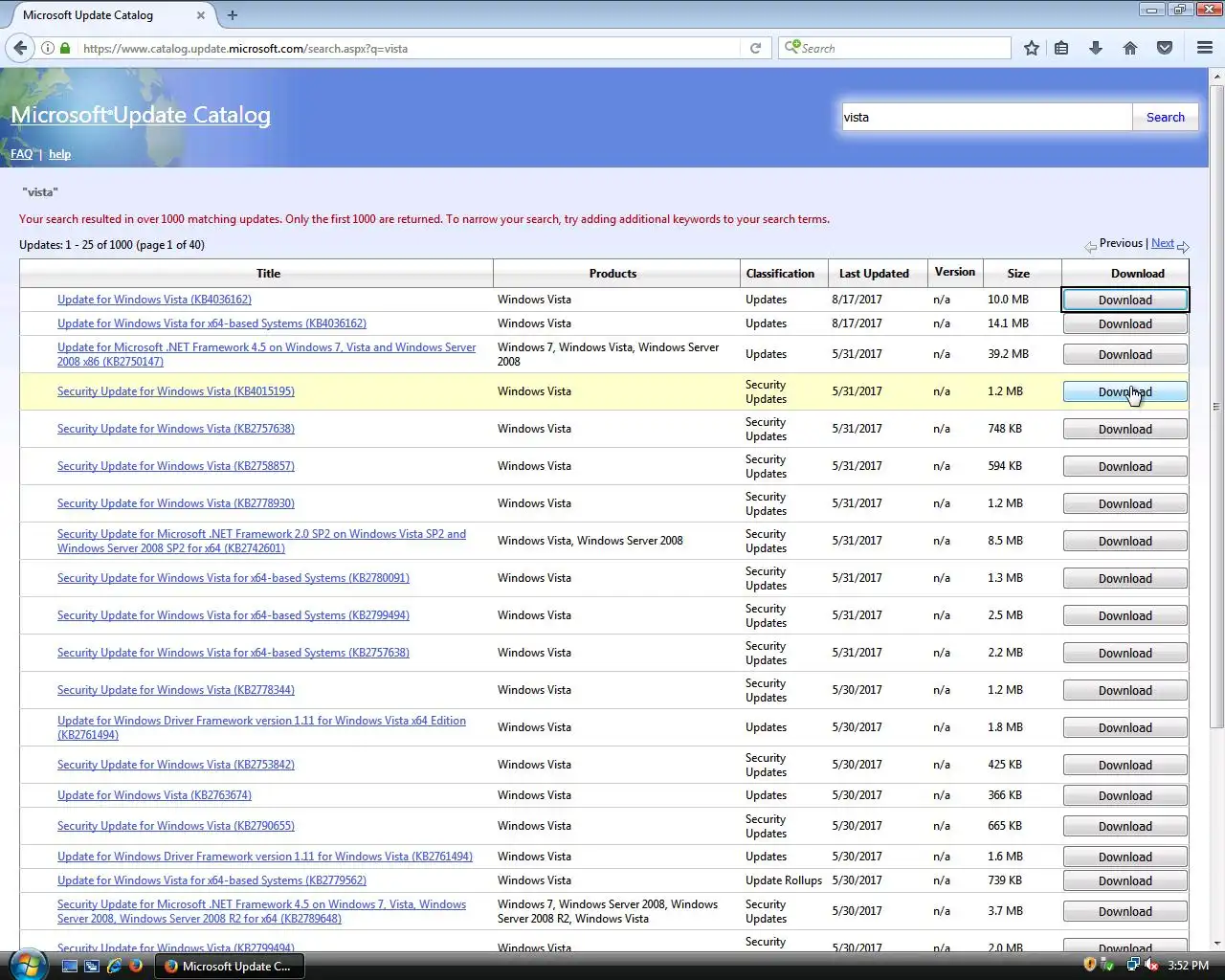Download .NET Framework 4.5 x64 KB2789648

[x=1125, y=911]
